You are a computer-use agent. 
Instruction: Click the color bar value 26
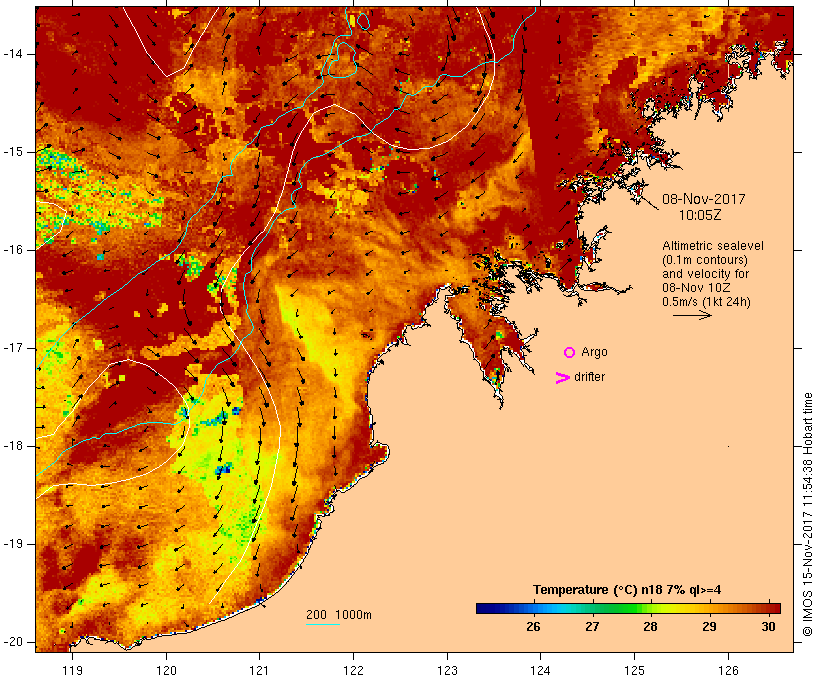(533, 626)
